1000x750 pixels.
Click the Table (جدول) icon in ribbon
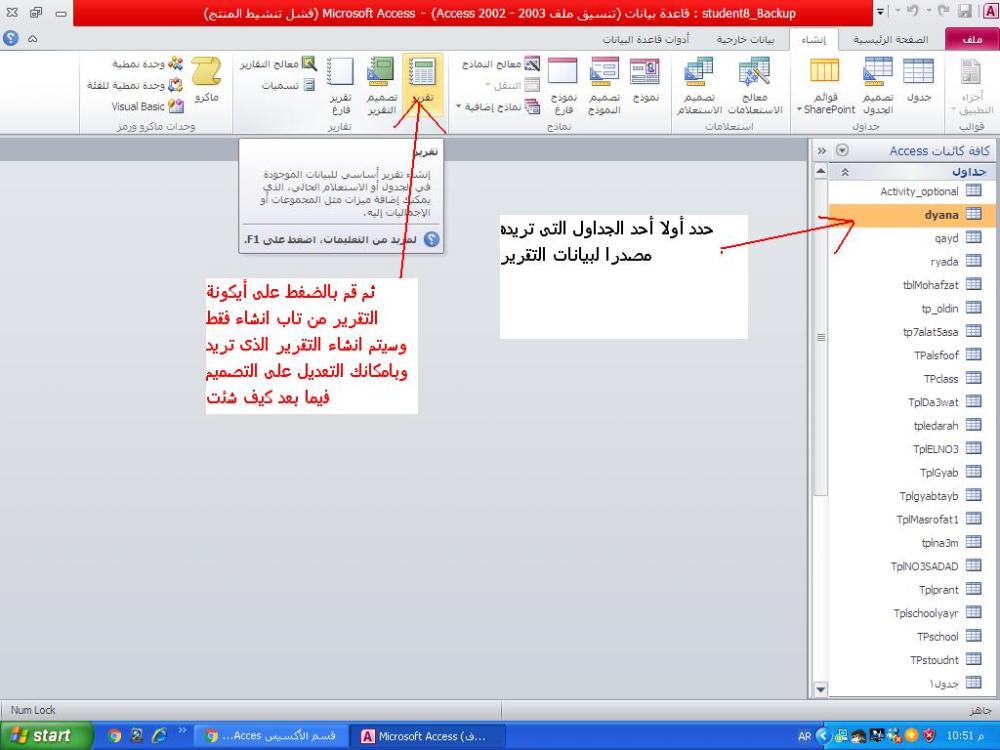tap(918, 80)
